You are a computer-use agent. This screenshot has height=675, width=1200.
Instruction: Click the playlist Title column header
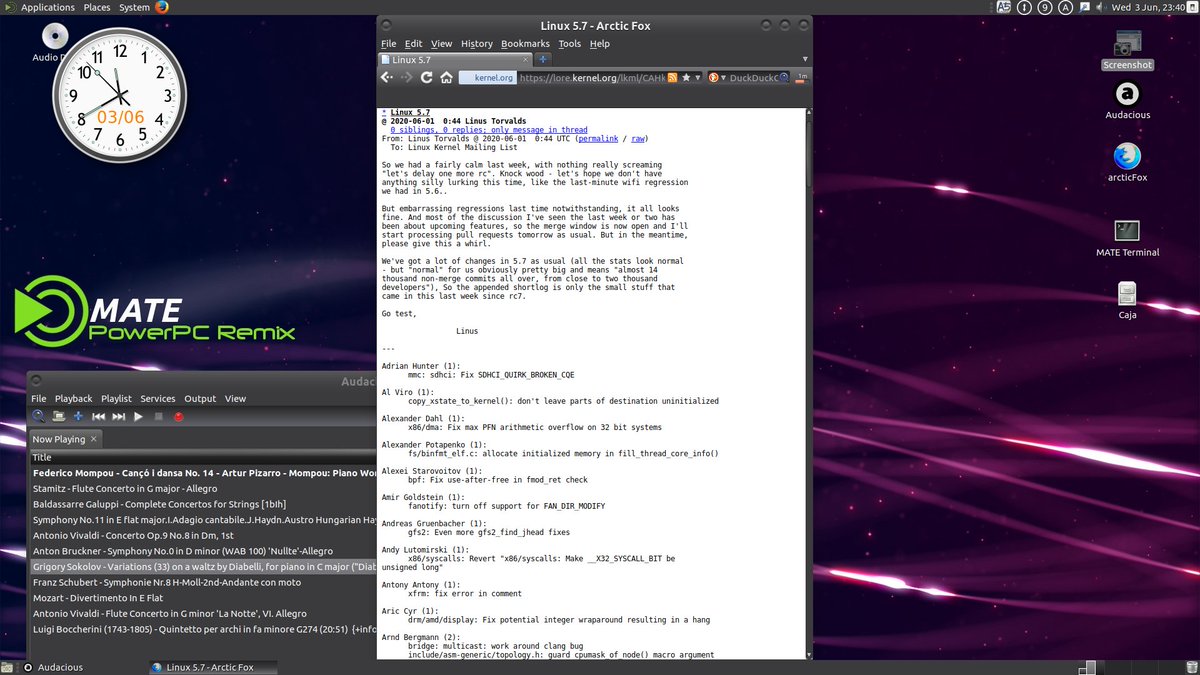(203, 457)
